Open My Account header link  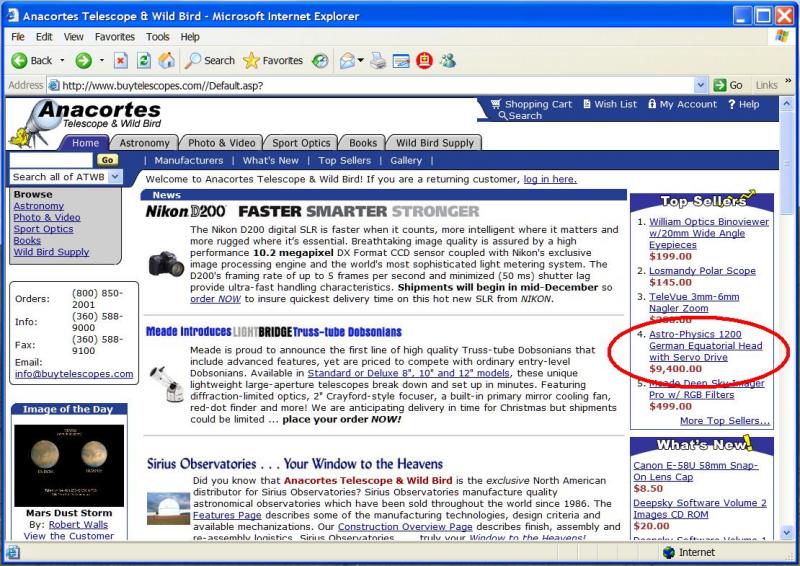682,104
